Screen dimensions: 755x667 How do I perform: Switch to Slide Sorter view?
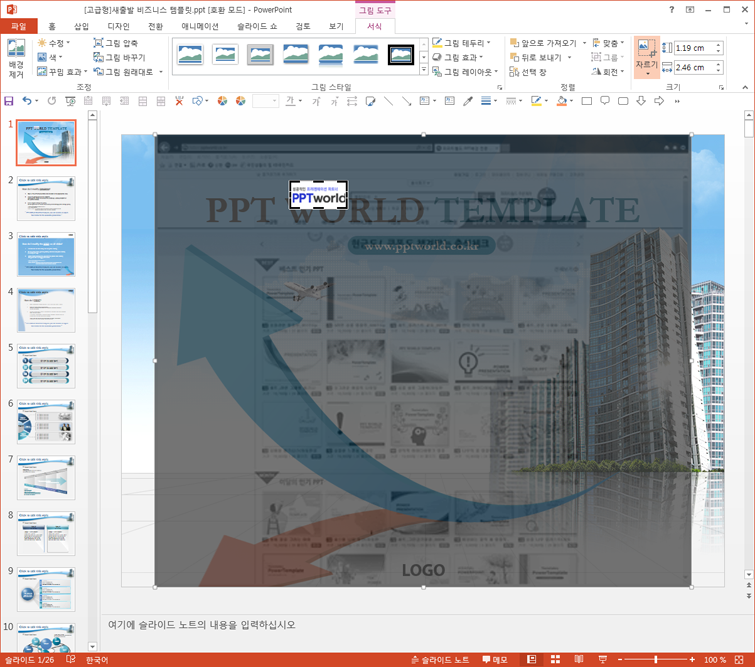555,659
